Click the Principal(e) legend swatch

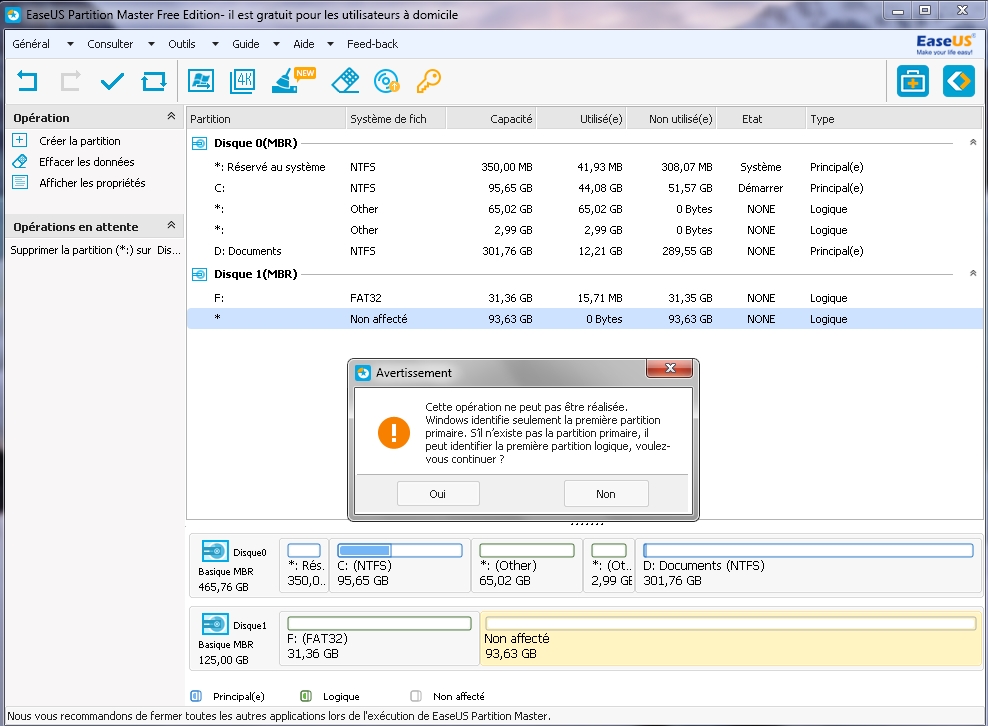(x=196, y=696)
